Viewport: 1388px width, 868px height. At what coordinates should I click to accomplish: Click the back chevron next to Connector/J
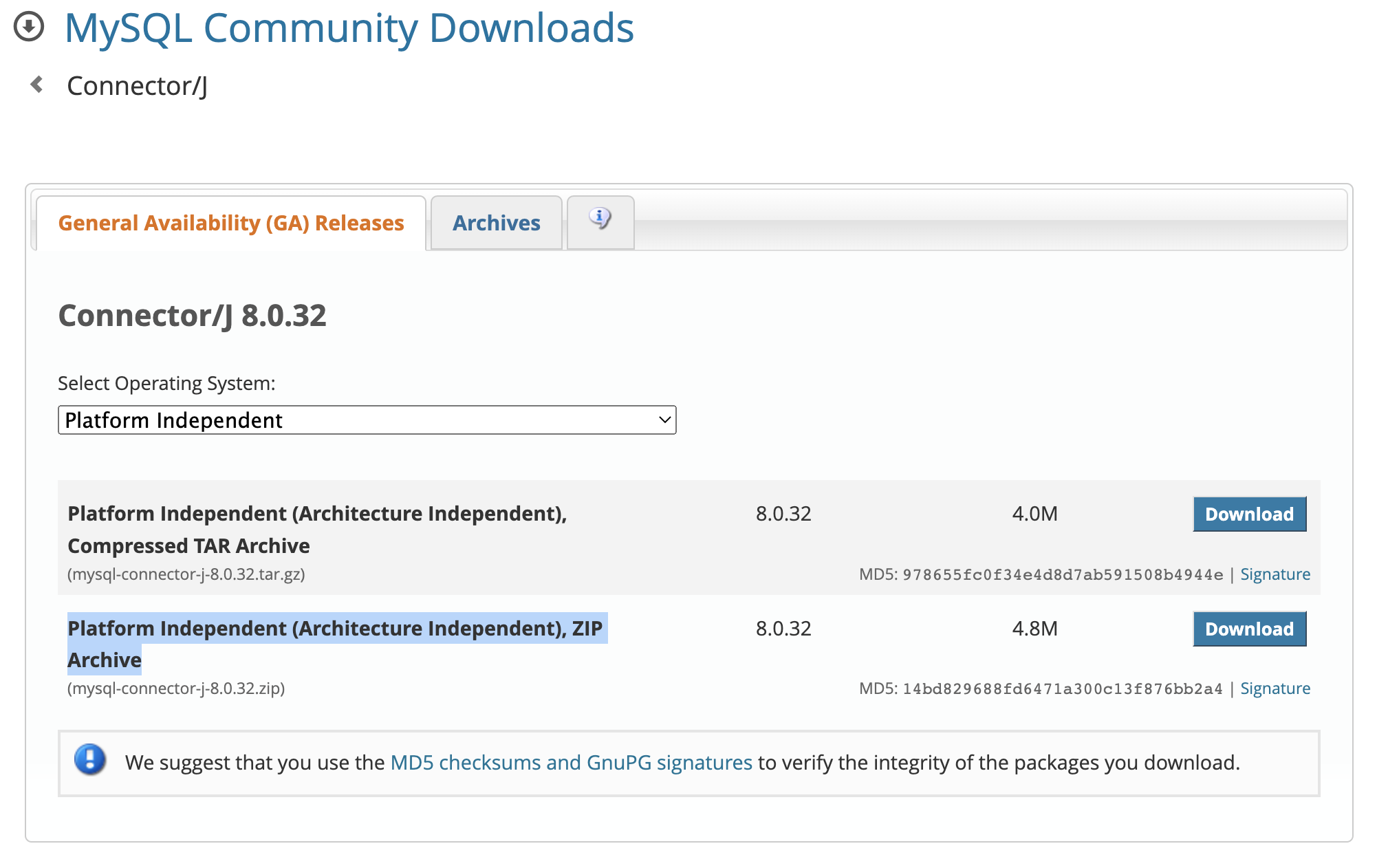[x=37, y=85]
